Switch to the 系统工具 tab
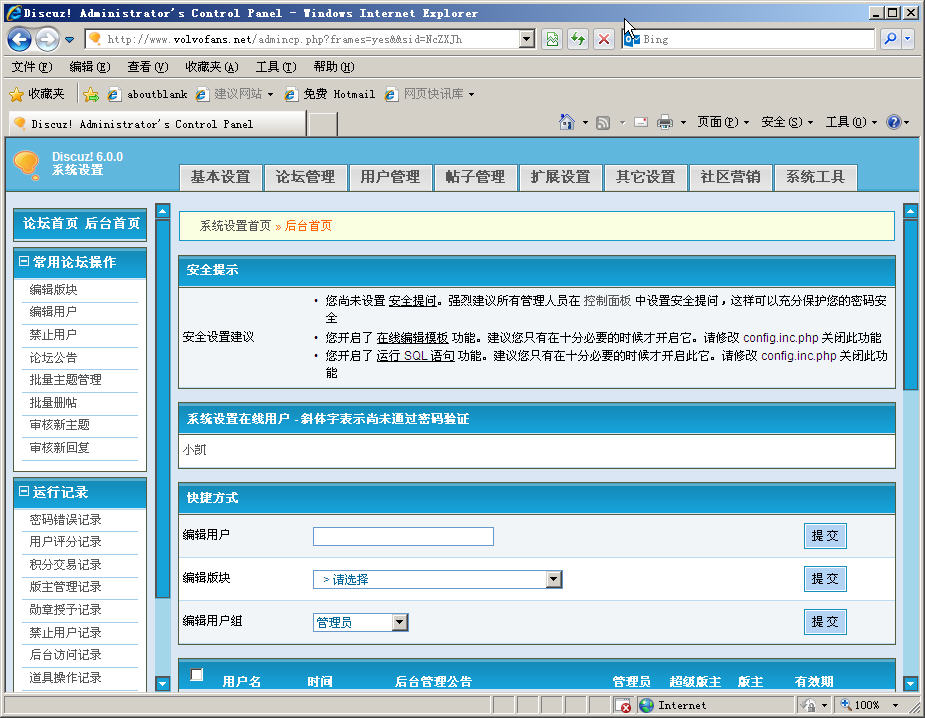The height and width of the screenshot is (718, 925). [x=815, y=177]
